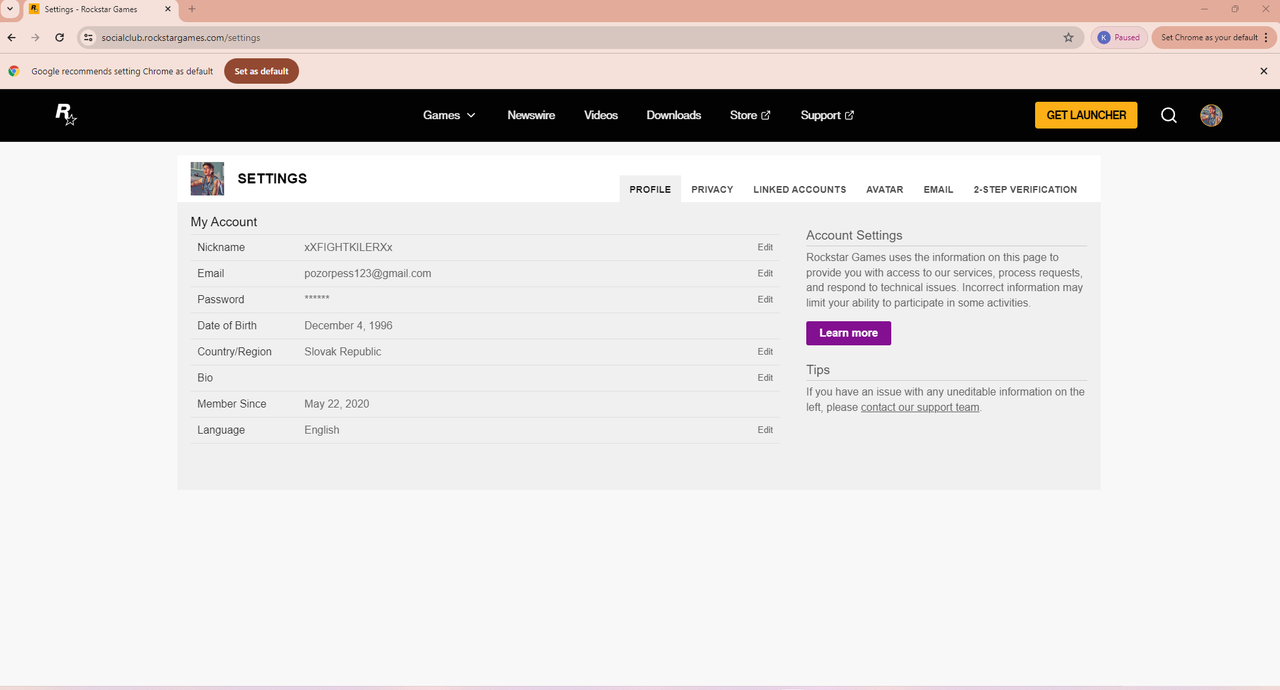Image resolution: width=1280 pixels, height=690 pixels.
Task: Dismiss the Chrome default browser banner
Action: pos(1264,71)
